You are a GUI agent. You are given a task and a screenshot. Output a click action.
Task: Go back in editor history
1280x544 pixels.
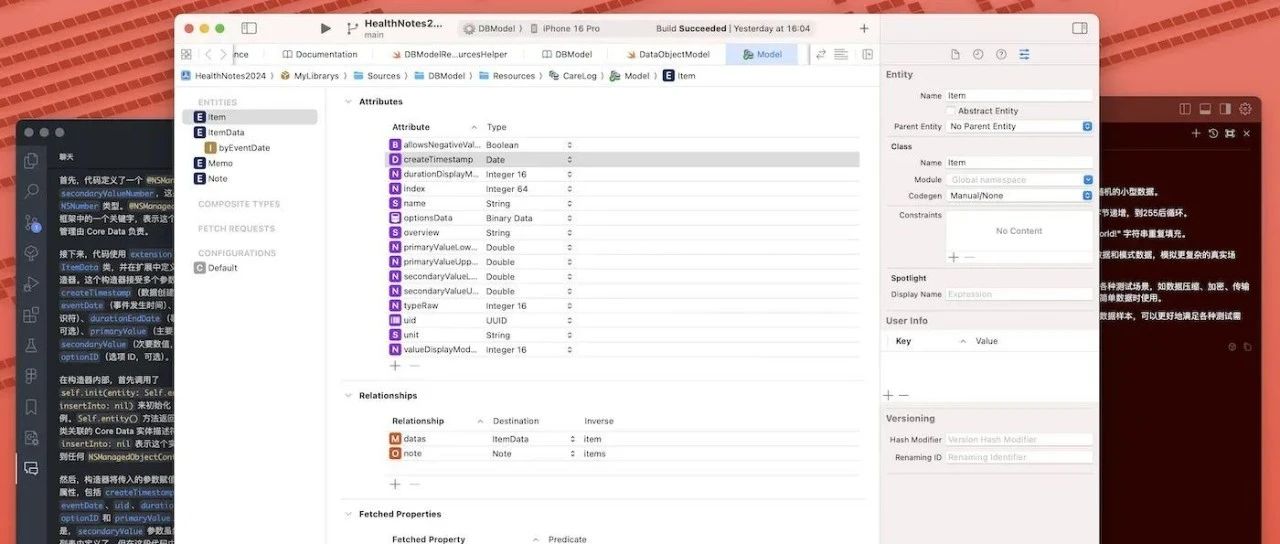click(208, 54)
